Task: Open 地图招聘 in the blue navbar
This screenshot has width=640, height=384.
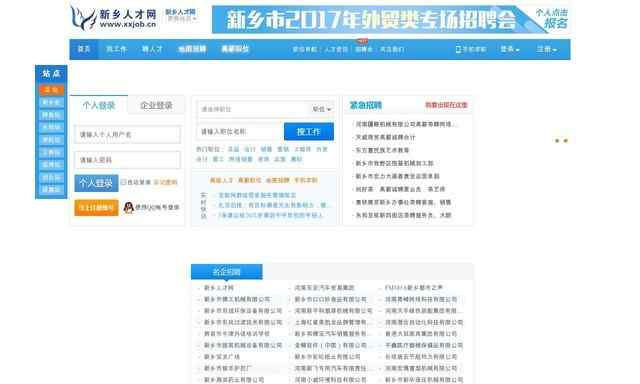Action: [192, 49]
